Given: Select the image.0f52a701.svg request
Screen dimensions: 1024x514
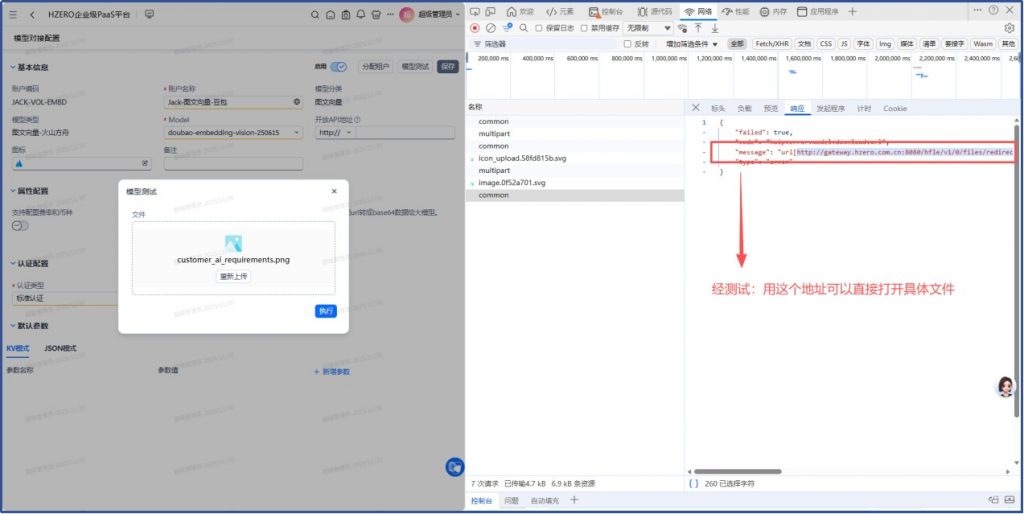Looking at the screenshot, I should click(512, 183).
